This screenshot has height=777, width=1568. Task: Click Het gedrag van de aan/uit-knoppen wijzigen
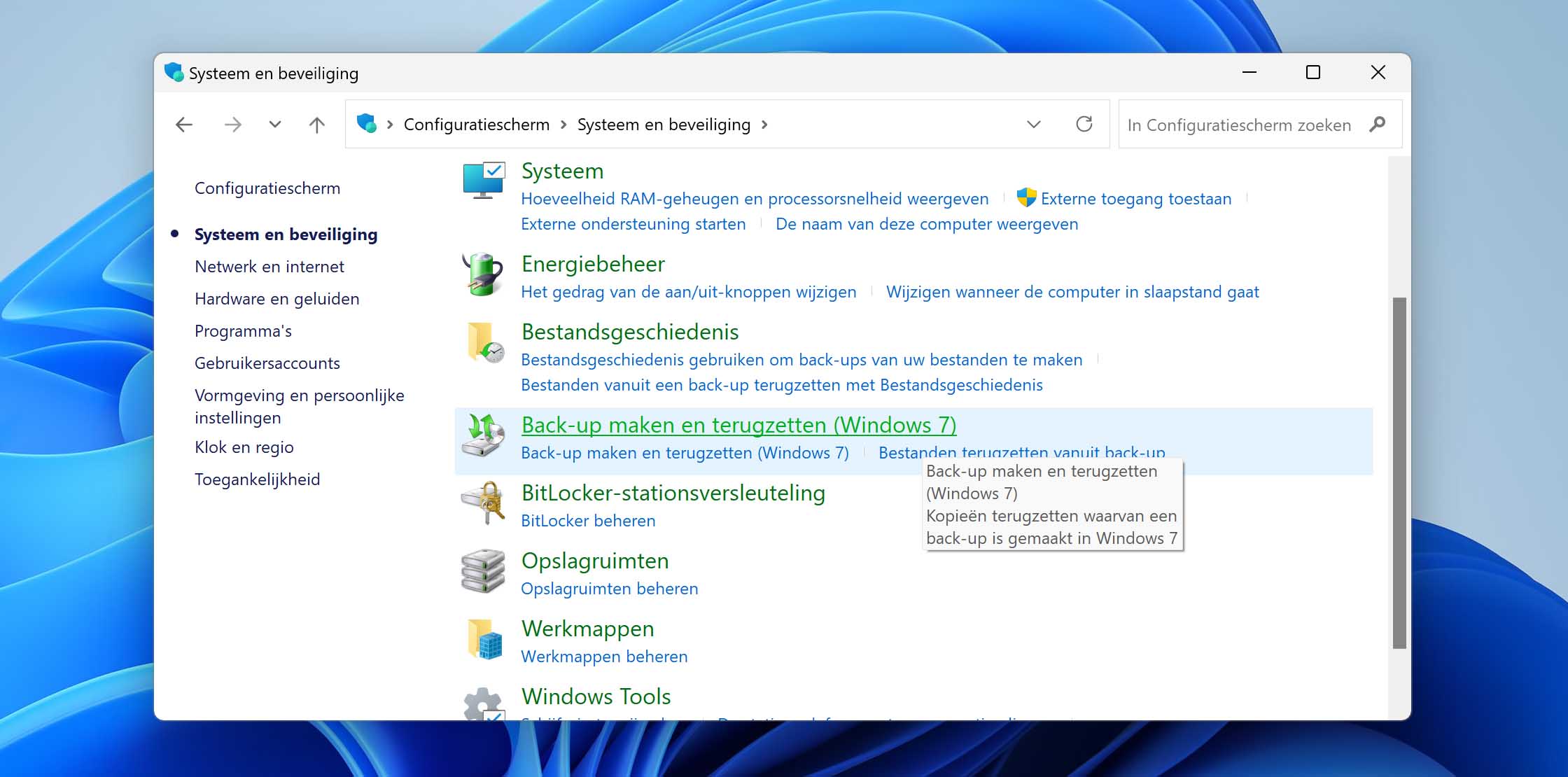tap(689, 292)
